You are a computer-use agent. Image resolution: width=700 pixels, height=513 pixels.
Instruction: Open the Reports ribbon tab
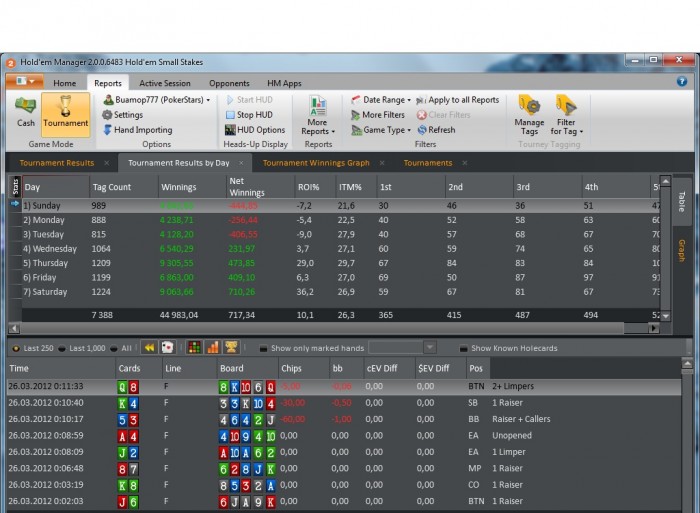[x=108, y=83]
